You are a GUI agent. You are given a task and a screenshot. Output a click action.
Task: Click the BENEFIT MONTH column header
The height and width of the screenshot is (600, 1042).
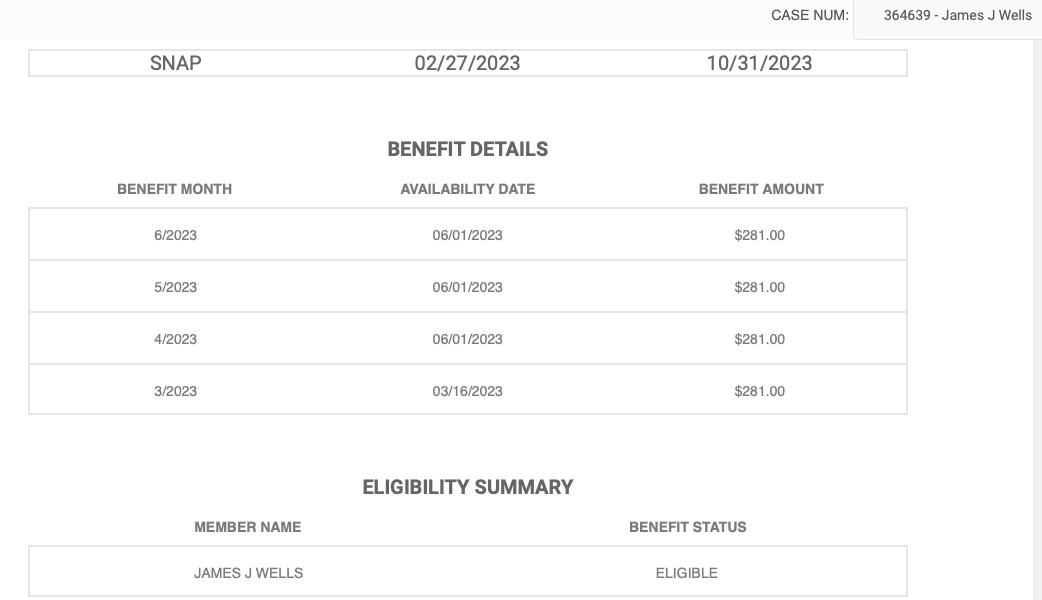(174, 189)
